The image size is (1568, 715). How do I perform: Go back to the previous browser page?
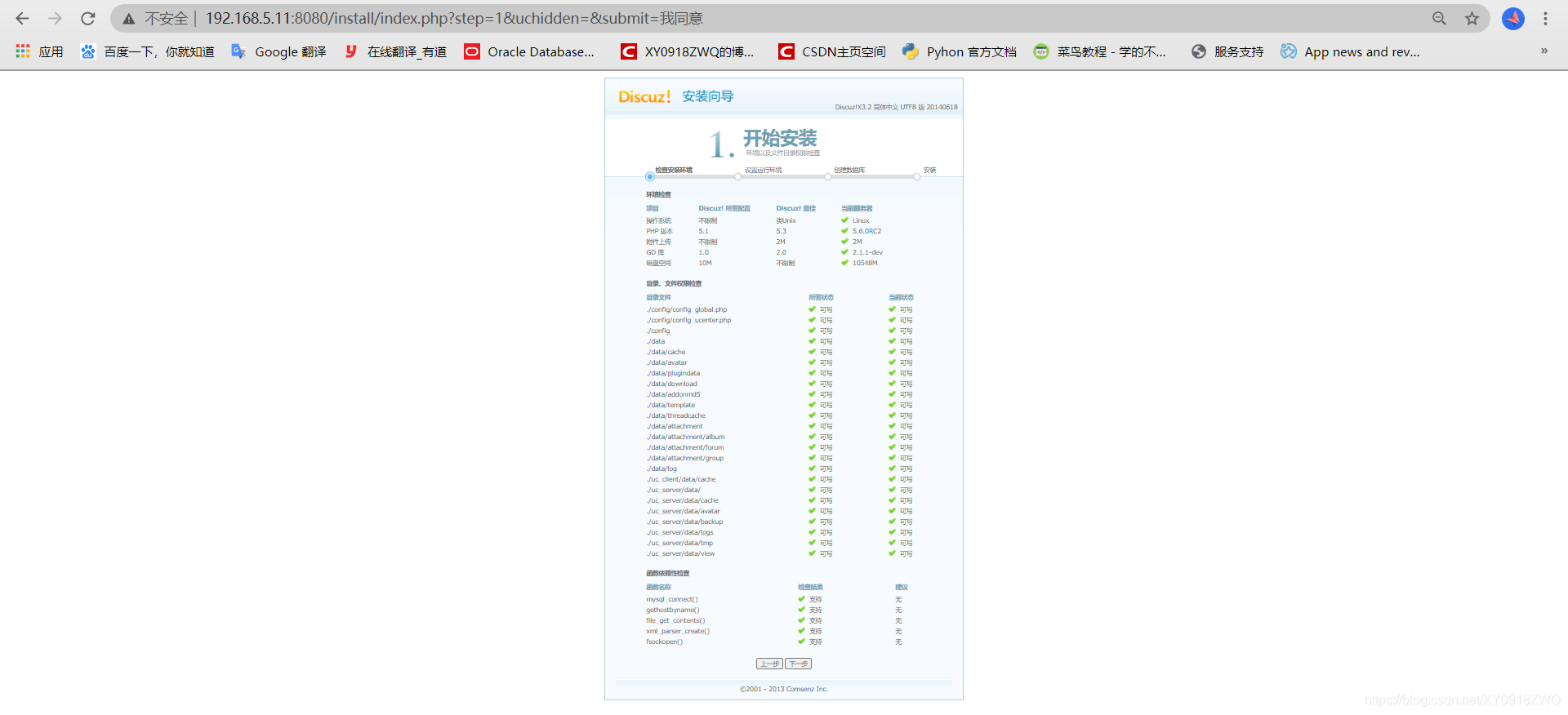(x=22, y=18)
